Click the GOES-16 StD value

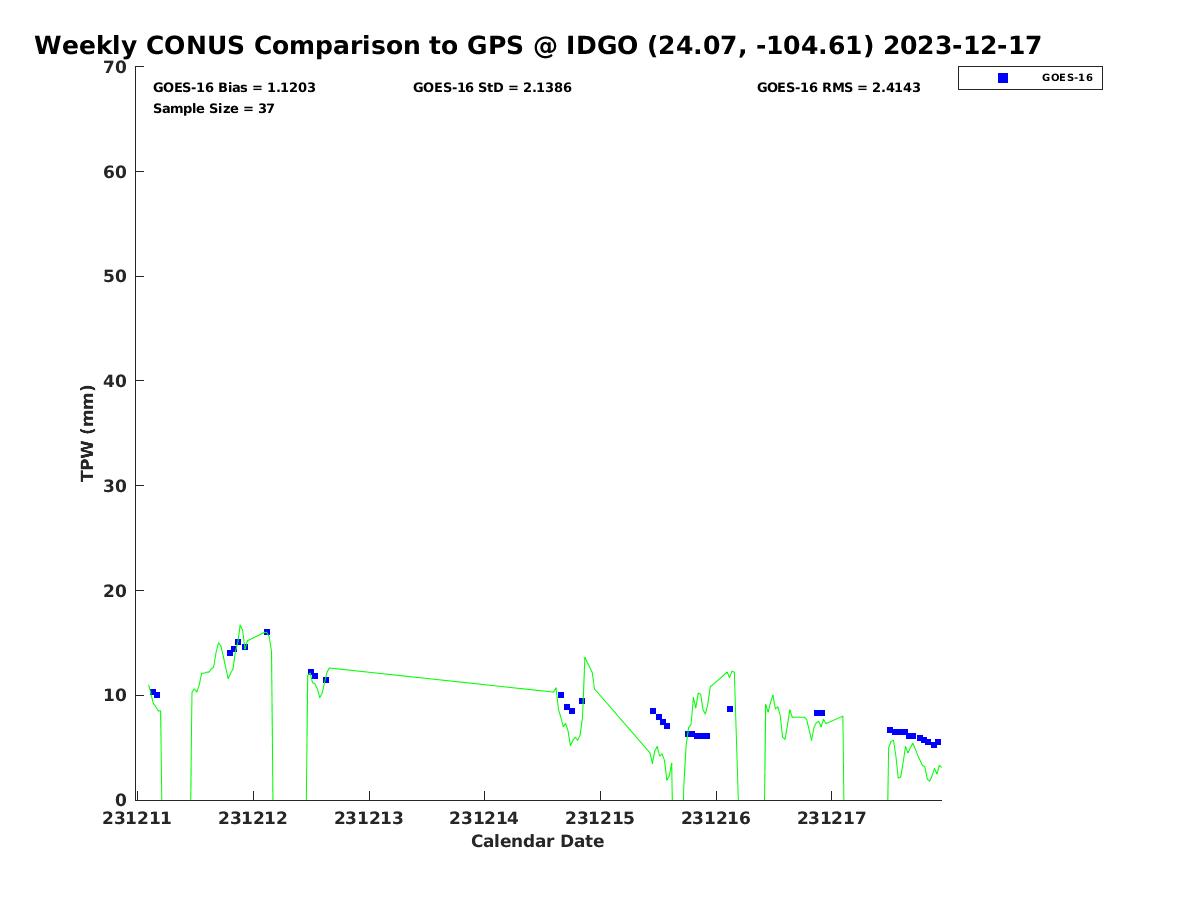[492, 88]
